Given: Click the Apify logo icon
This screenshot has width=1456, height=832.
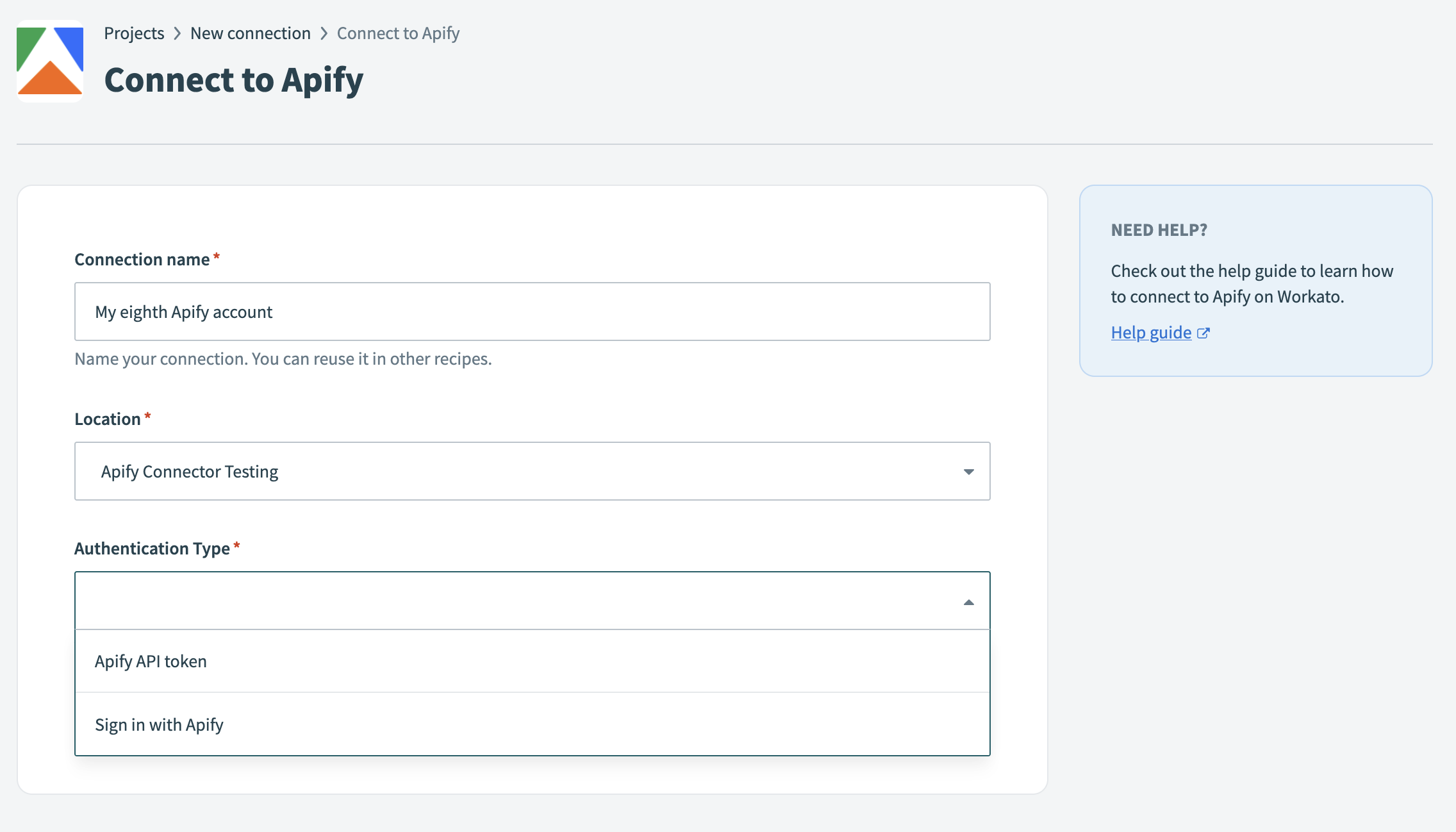Looking at the screenshot, I should (49, 61).
